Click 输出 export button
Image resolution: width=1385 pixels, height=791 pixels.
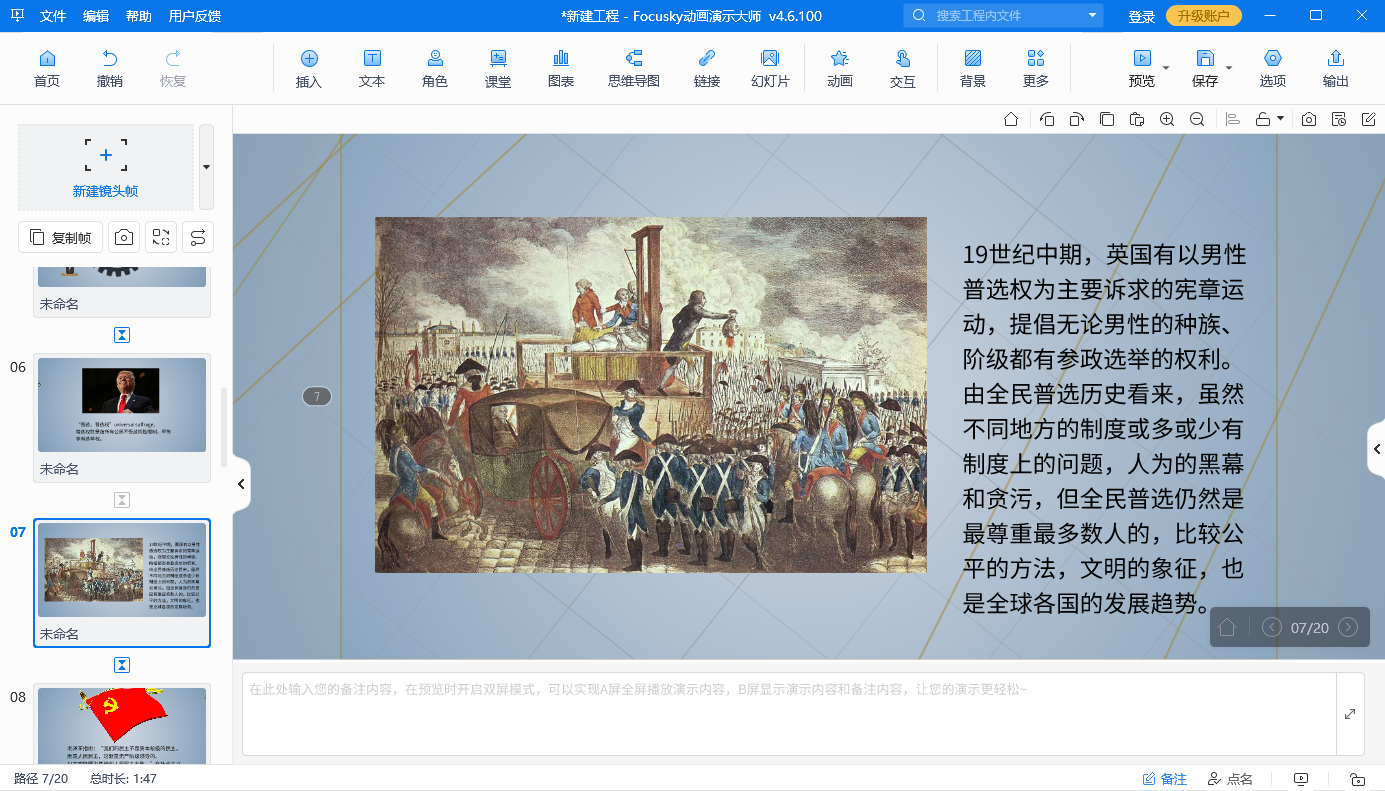pos(1336,69)
